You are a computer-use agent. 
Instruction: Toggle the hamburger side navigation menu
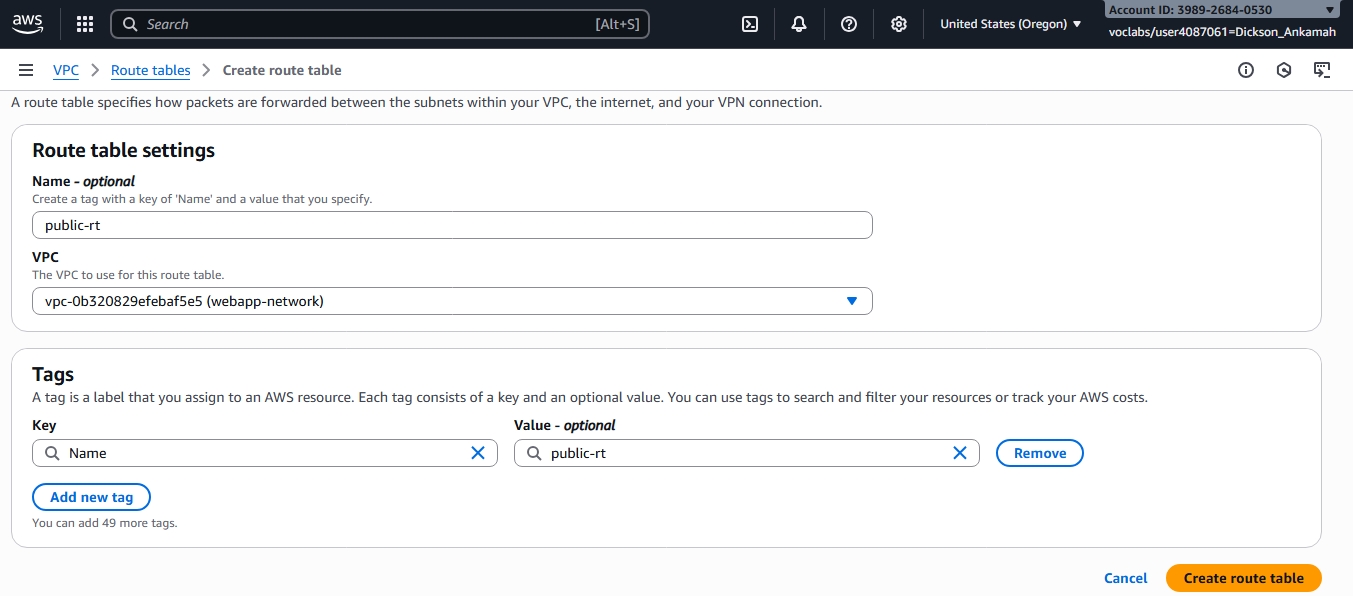click(26, 70)
